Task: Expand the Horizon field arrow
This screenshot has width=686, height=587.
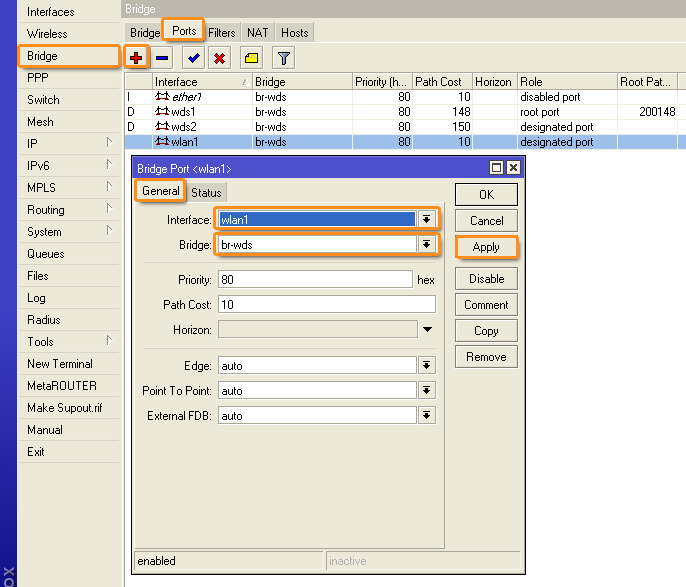Action: click(427, 329)
